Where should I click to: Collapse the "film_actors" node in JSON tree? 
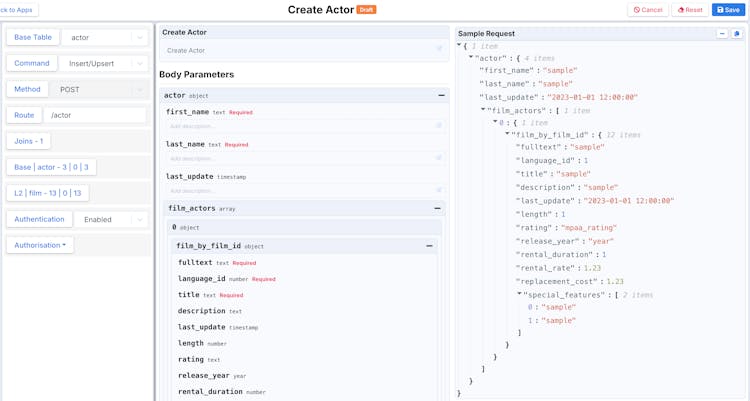483,110
